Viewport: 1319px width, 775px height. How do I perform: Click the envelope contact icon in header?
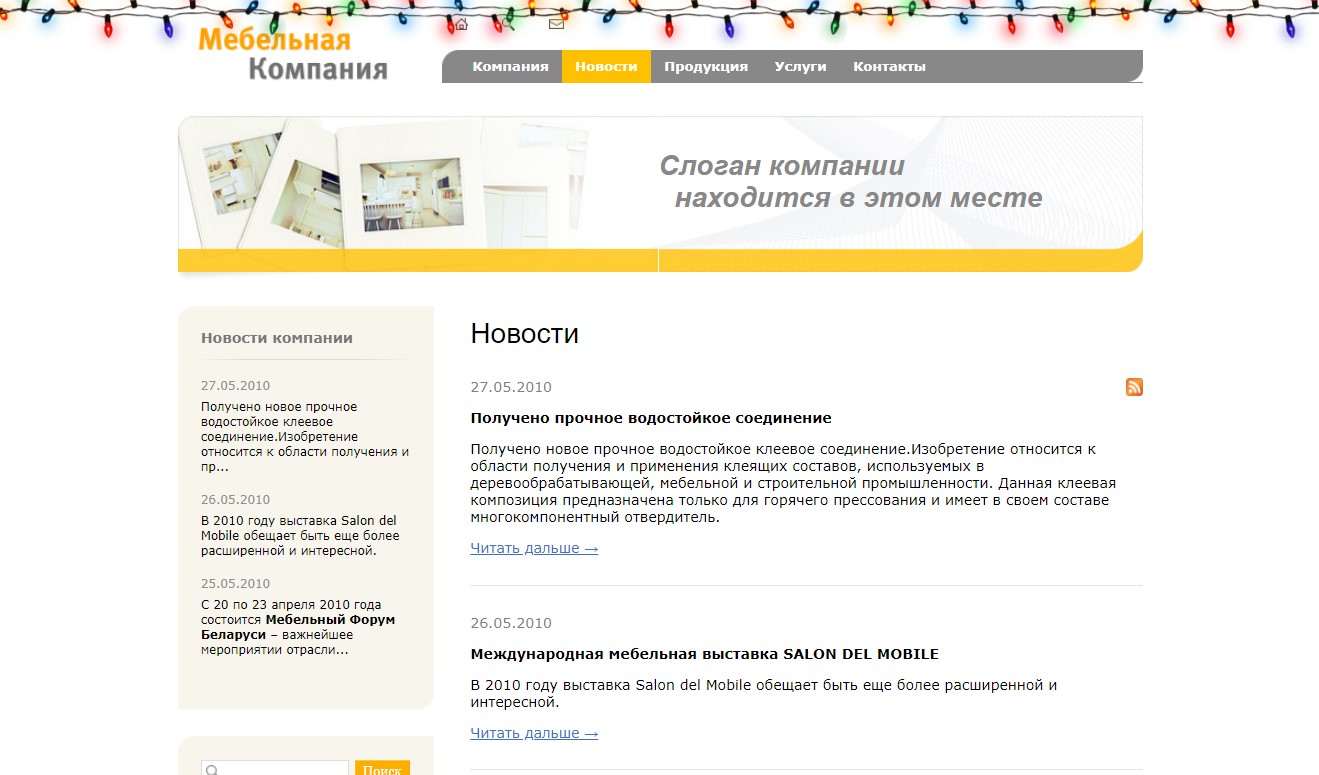point(556,25)
